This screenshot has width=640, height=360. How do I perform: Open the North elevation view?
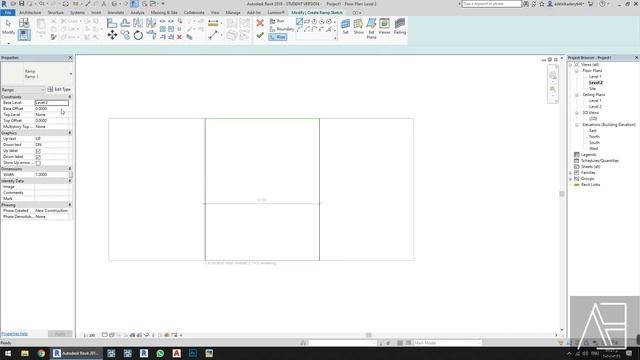tap(594, 137)
